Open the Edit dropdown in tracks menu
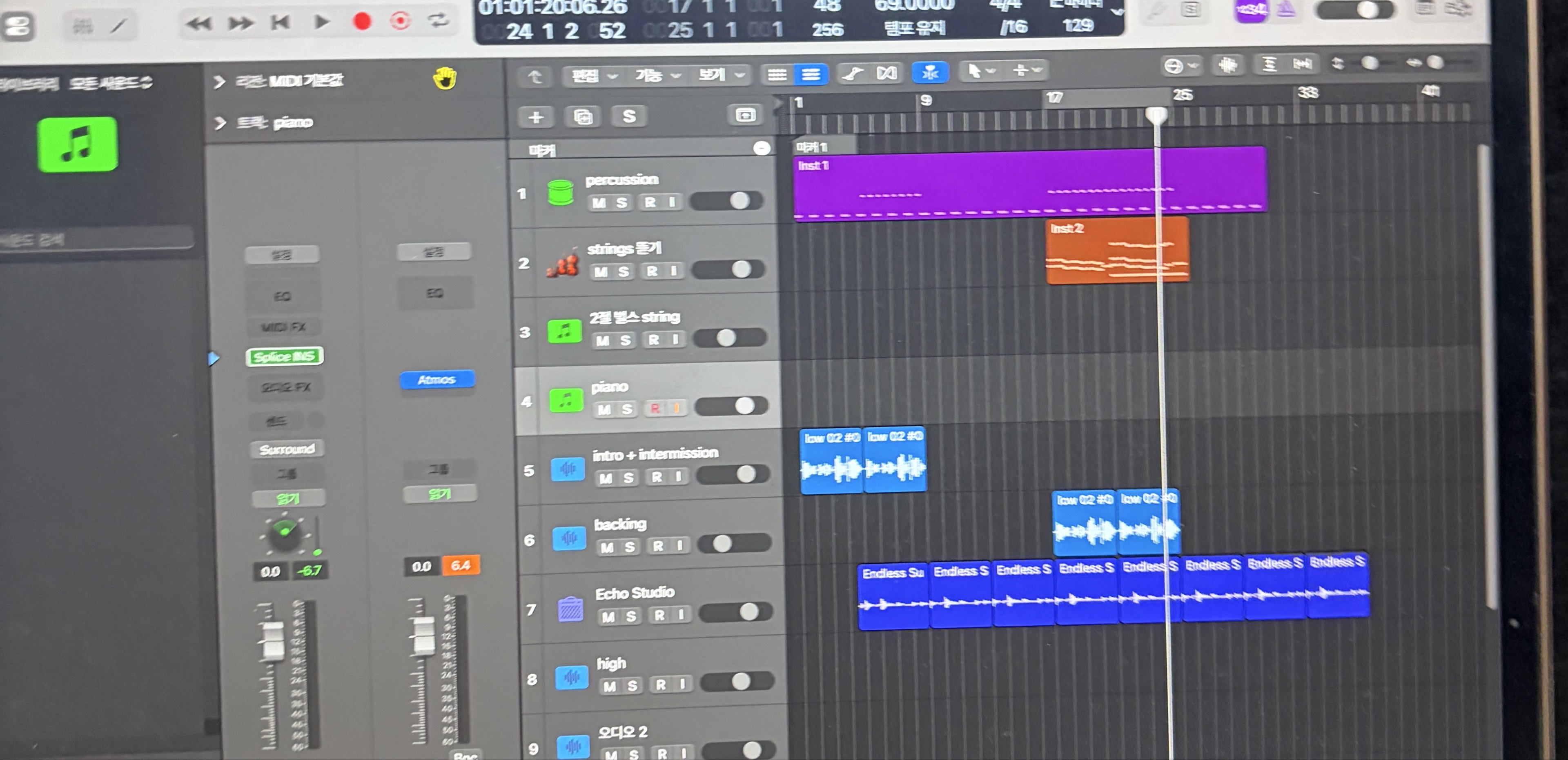The height and width of the screenshot is (760, 1568). tap(593, 76)
